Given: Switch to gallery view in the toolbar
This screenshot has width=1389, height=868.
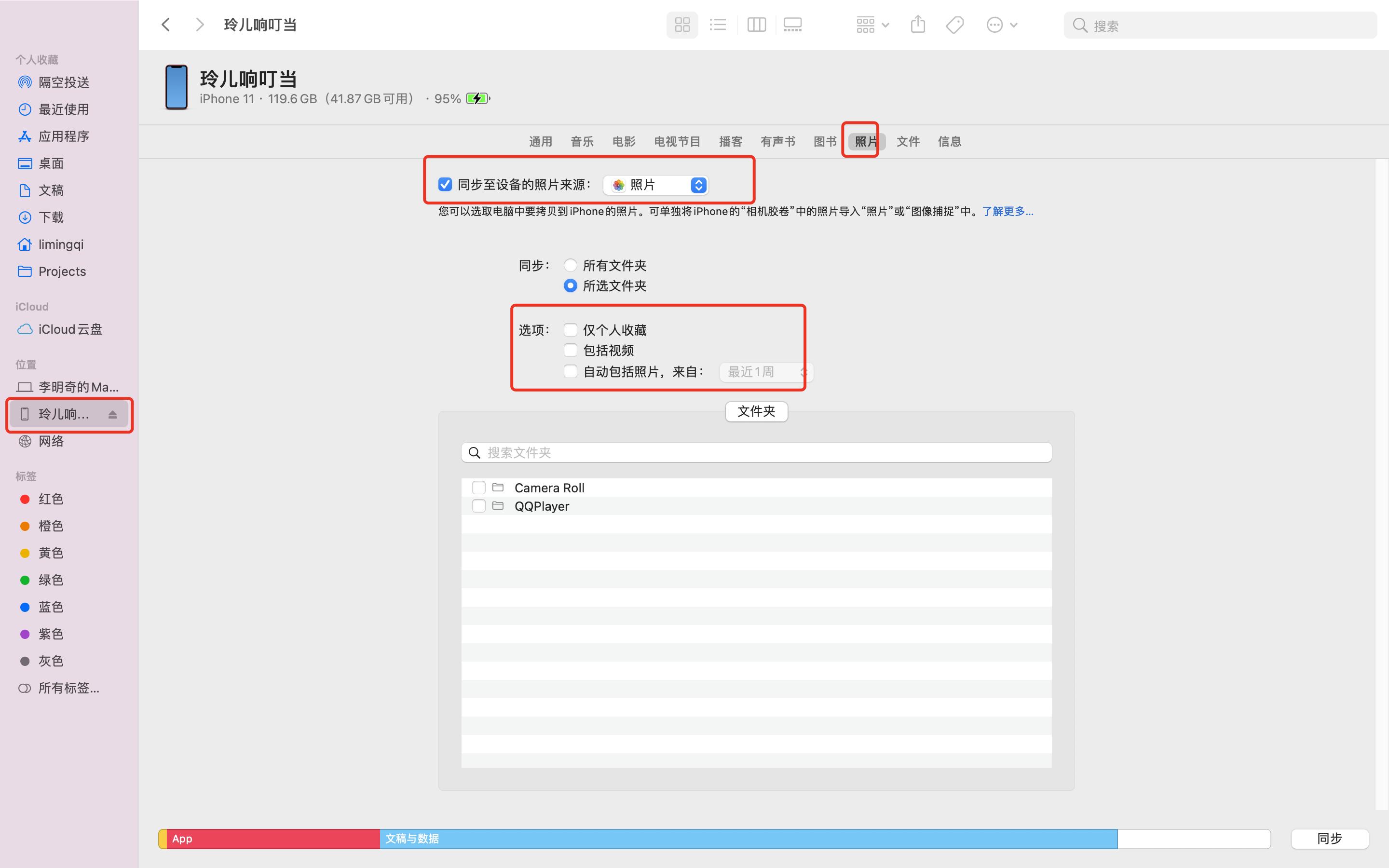Looking at the screenshot, I should [x=793, y=24].
